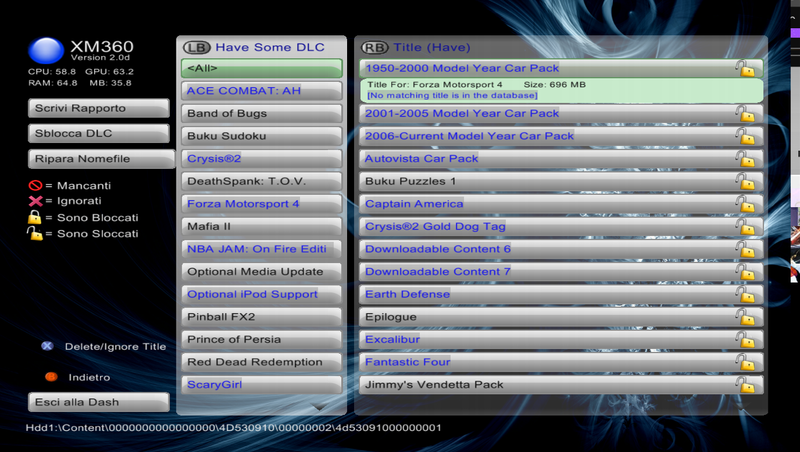This screenshot has width=800, height=452.
Task: Select Pinball FX2 in game list
Action: coord(261,317)
